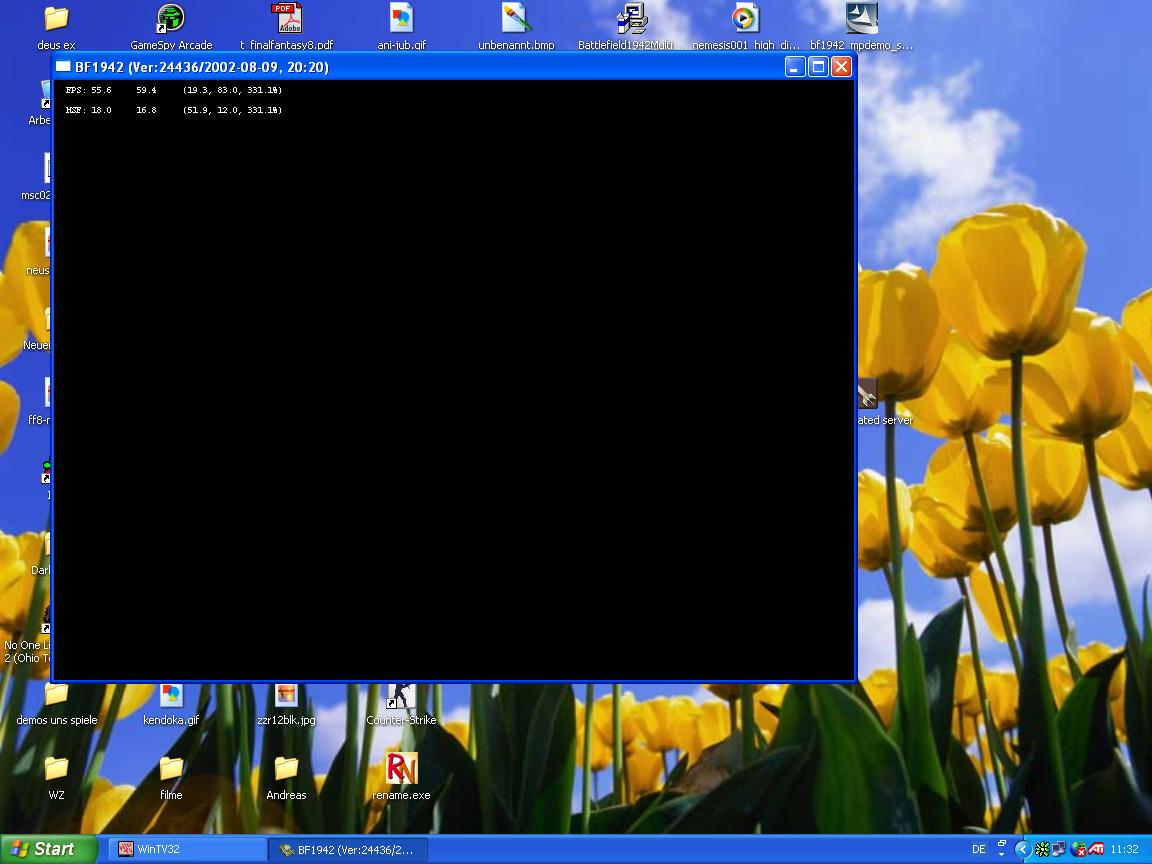Click the BF1942 taskbar button

click(348, 850)
